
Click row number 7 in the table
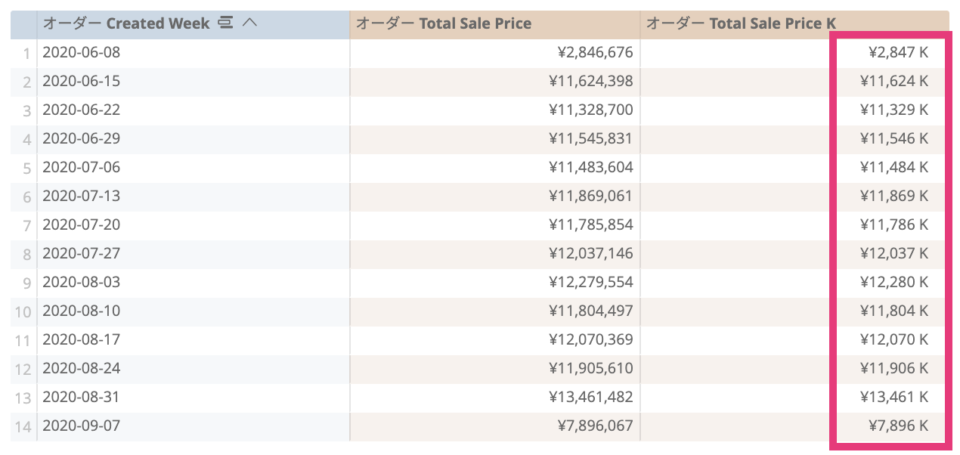pos(26,226)
